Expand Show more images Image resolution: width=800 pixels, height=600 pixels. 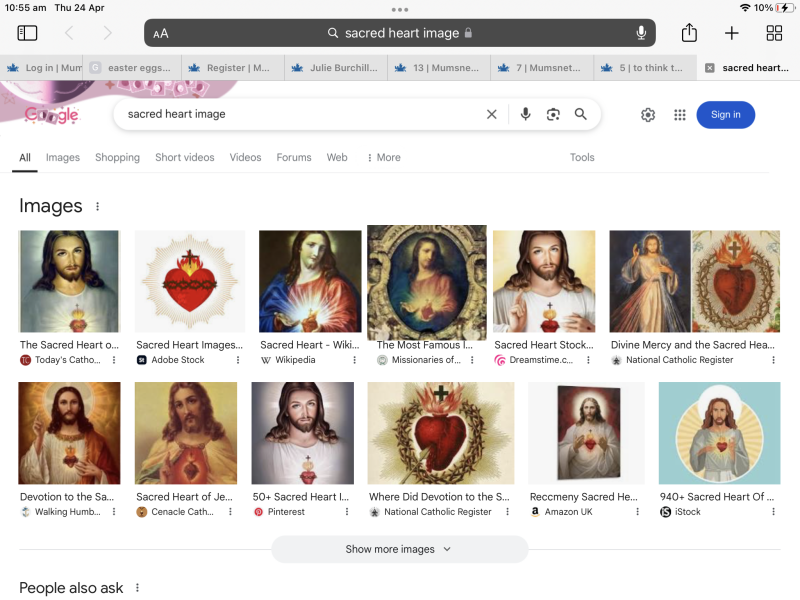[399, 549]
